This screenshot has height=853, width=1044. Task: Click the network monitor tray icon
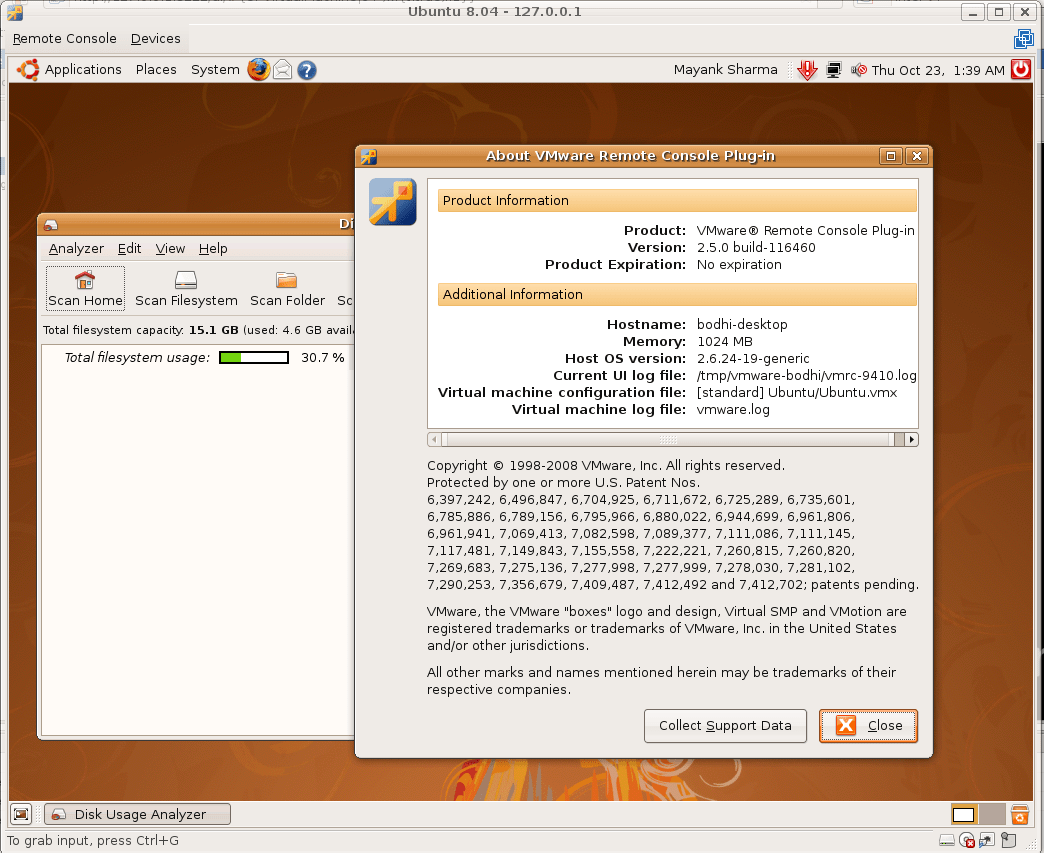(833, 70)
